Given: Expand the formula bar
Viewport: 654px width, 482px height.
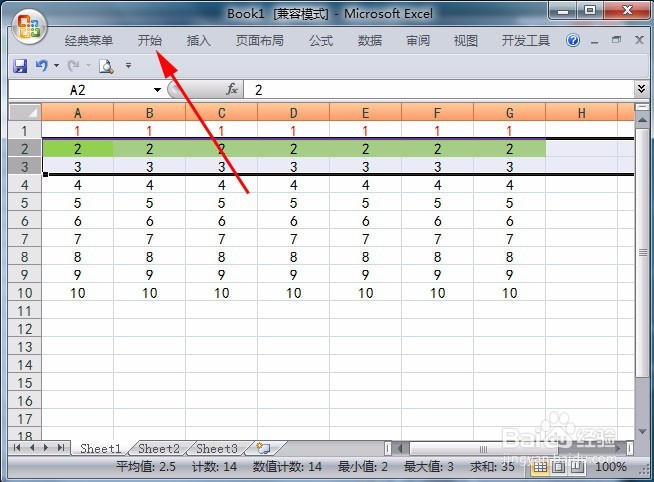Looking at the screenshot, I should [x=641, y=88].
